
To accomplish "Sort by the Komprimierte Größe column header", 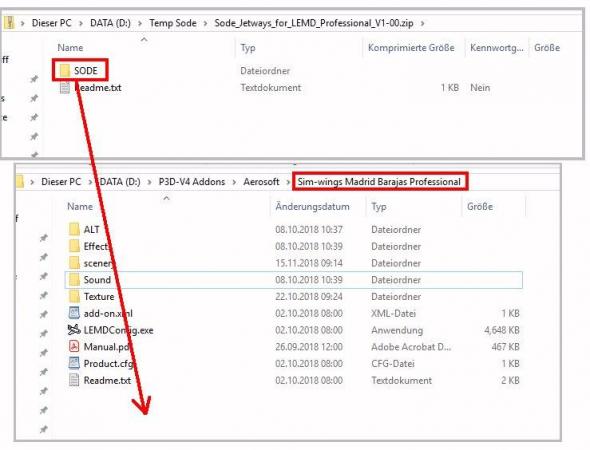I will tap(411, 48).
